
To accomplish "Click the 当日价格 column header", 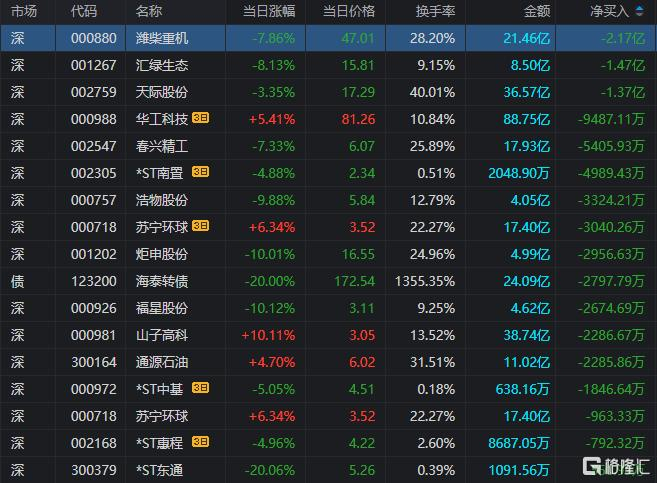I will [x=349, y=12].
